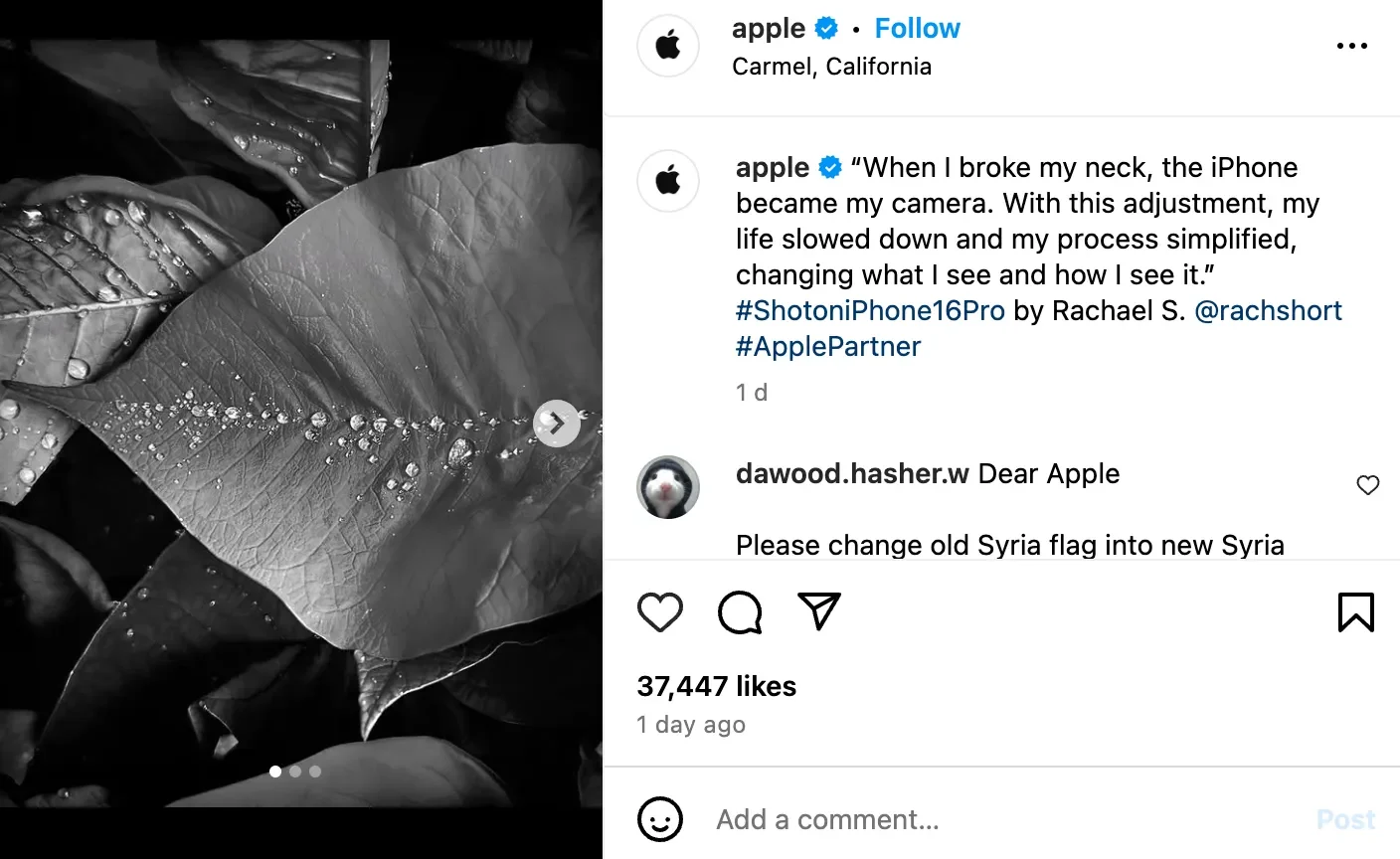Follow the apple account
This screenshot has width=1400, height=859.
(x=917, y=28)
